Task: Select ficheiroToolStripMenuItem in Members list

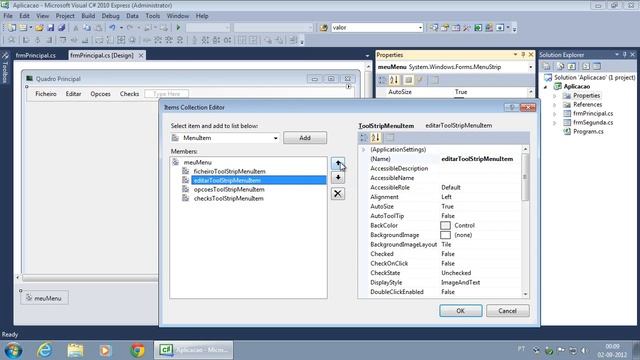Action: click(229, 171)
